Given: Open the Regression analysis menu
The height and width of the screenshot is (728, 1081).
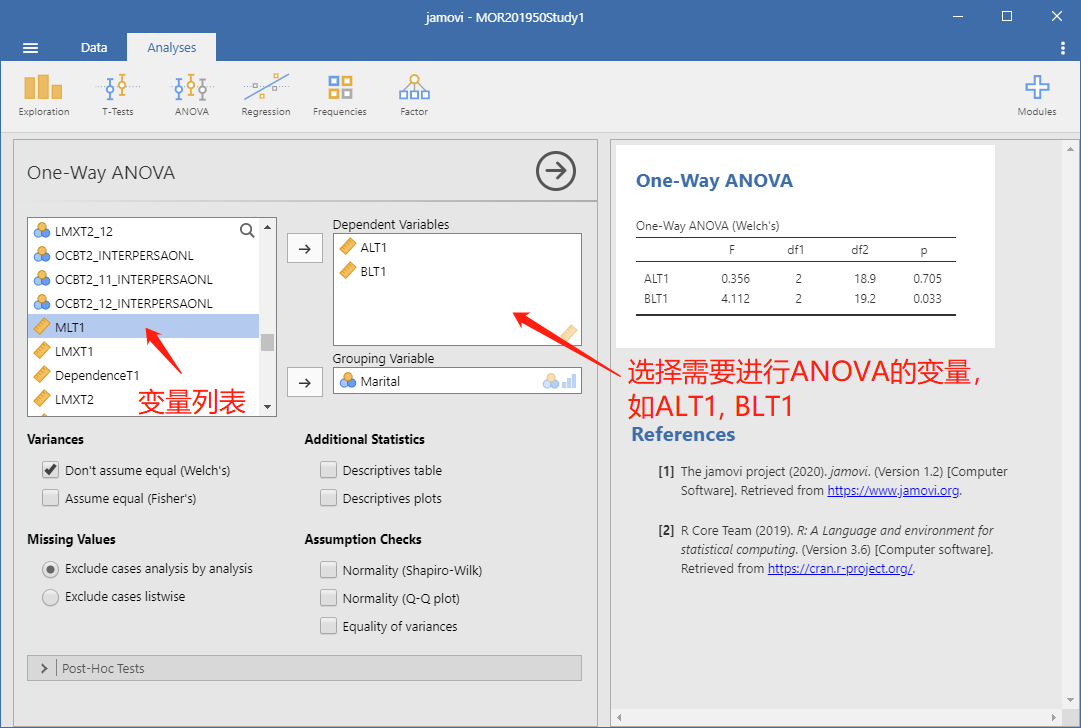Looking at the screenshot, I should [265, 95].
